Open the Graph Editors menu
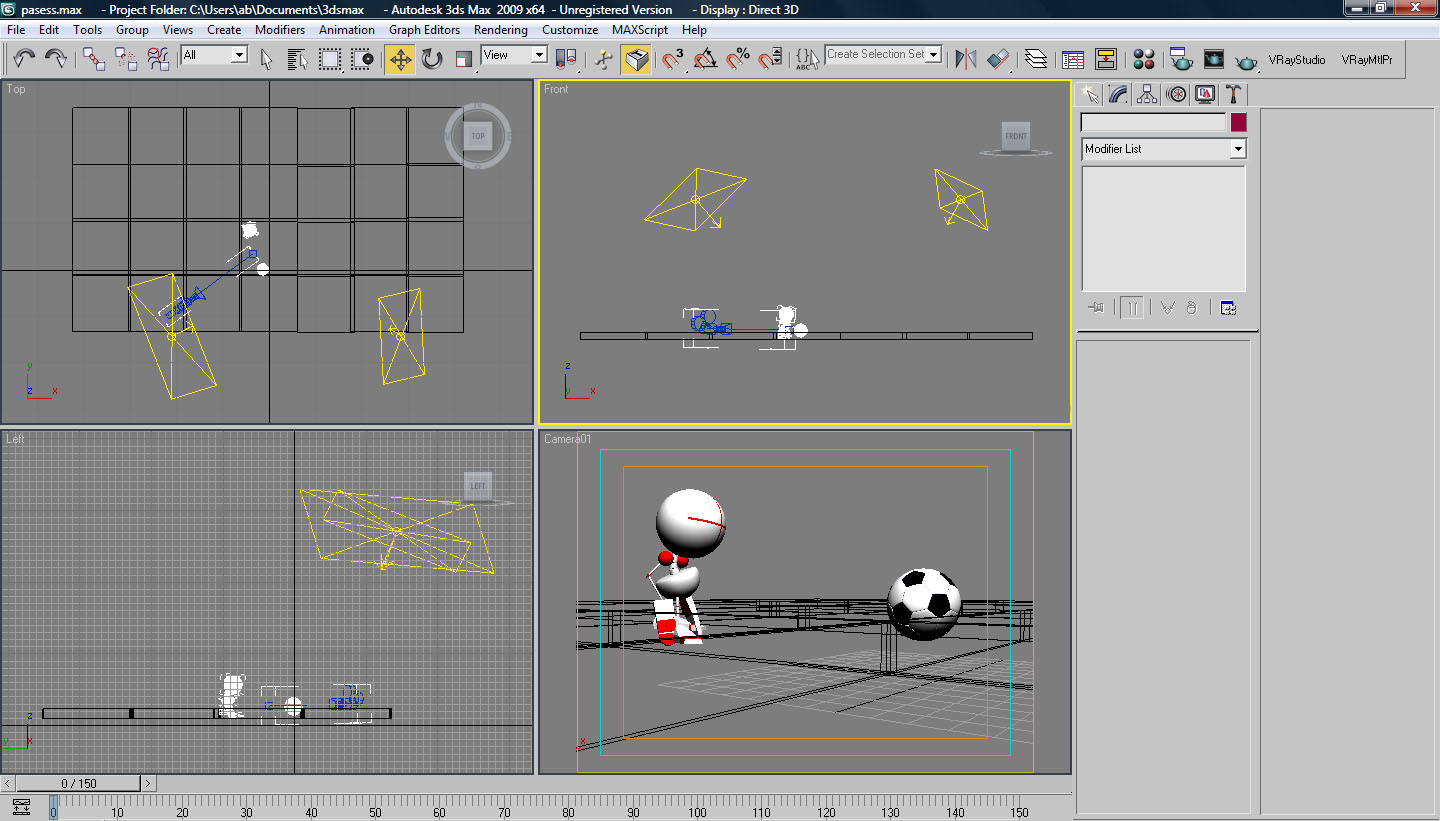 click(x=425, y=30)
